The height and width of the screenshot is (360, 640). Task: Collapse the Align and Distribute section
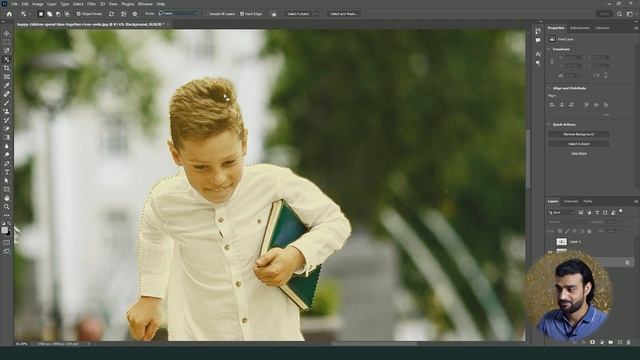(549, 88)
